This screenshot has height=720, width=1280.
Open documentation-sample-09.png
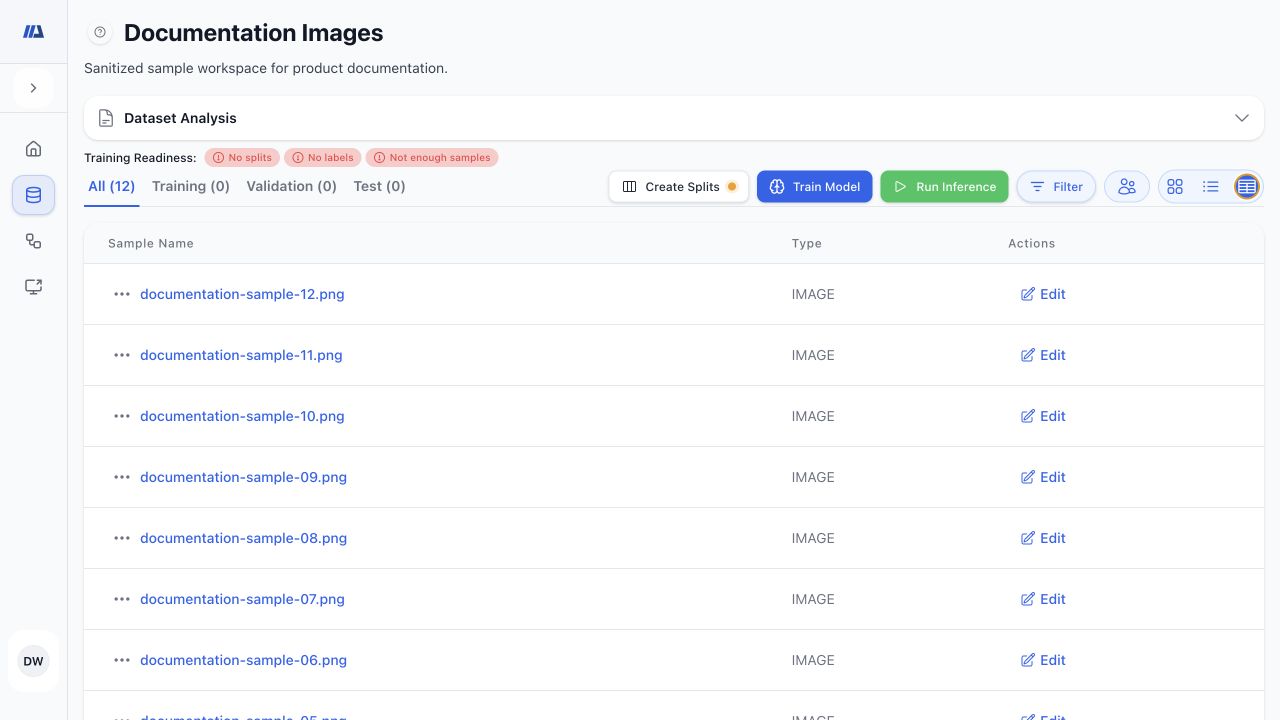pyautogui.click(x=243, y=477)
